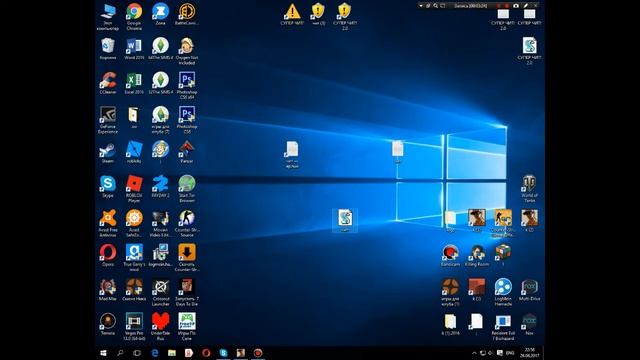The height and width of the screenshot is (360, 640).
Task: Open the Google Chrome desktop shortcut
Action: pos(134,16)
